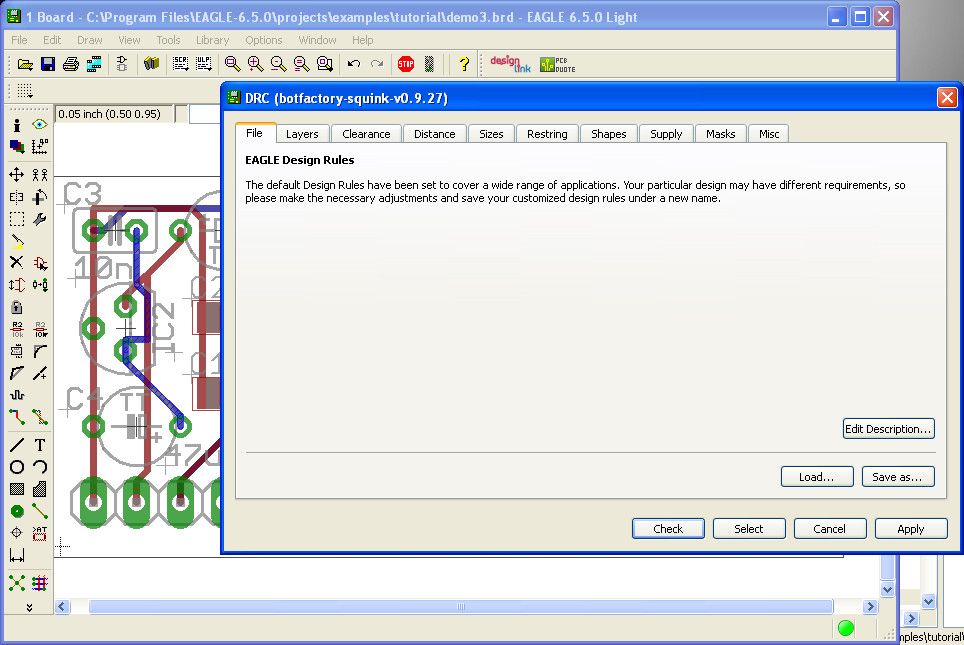Switch to the Clearance tab

click(x=366, y=133)
